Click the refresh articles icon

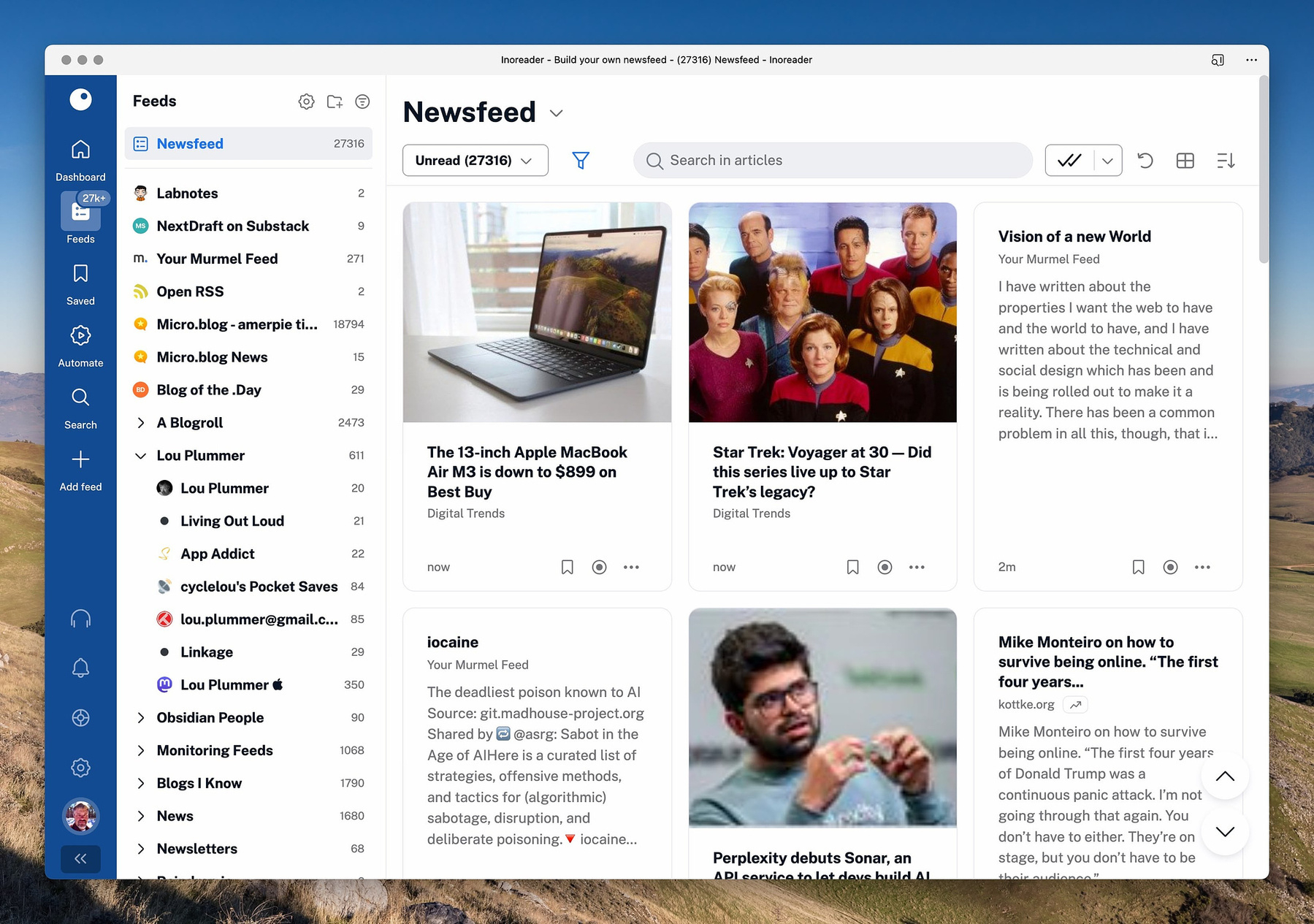coord(1145,160)
